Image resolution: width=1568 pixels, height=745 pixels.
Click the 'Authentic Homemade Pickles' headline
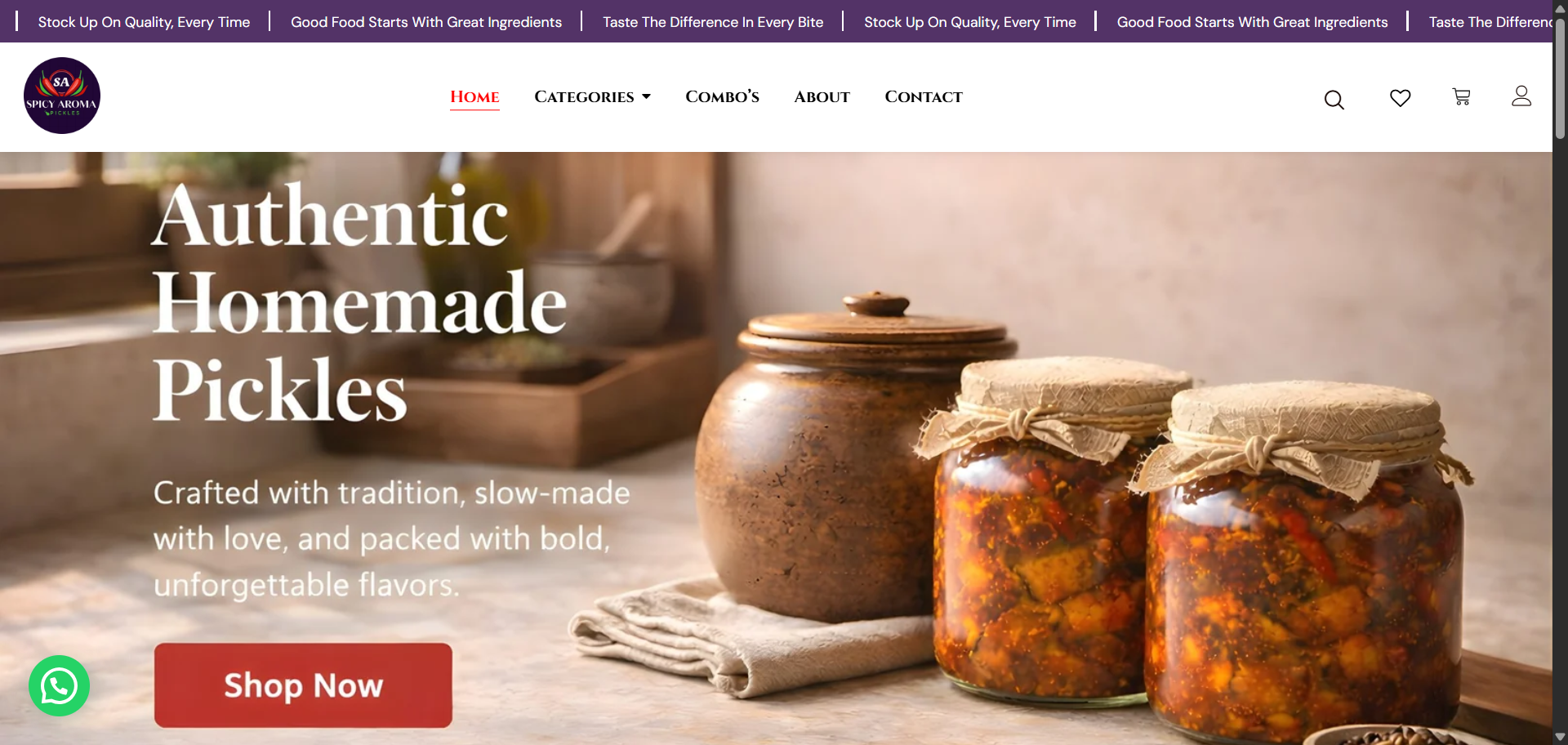[359, 302]
